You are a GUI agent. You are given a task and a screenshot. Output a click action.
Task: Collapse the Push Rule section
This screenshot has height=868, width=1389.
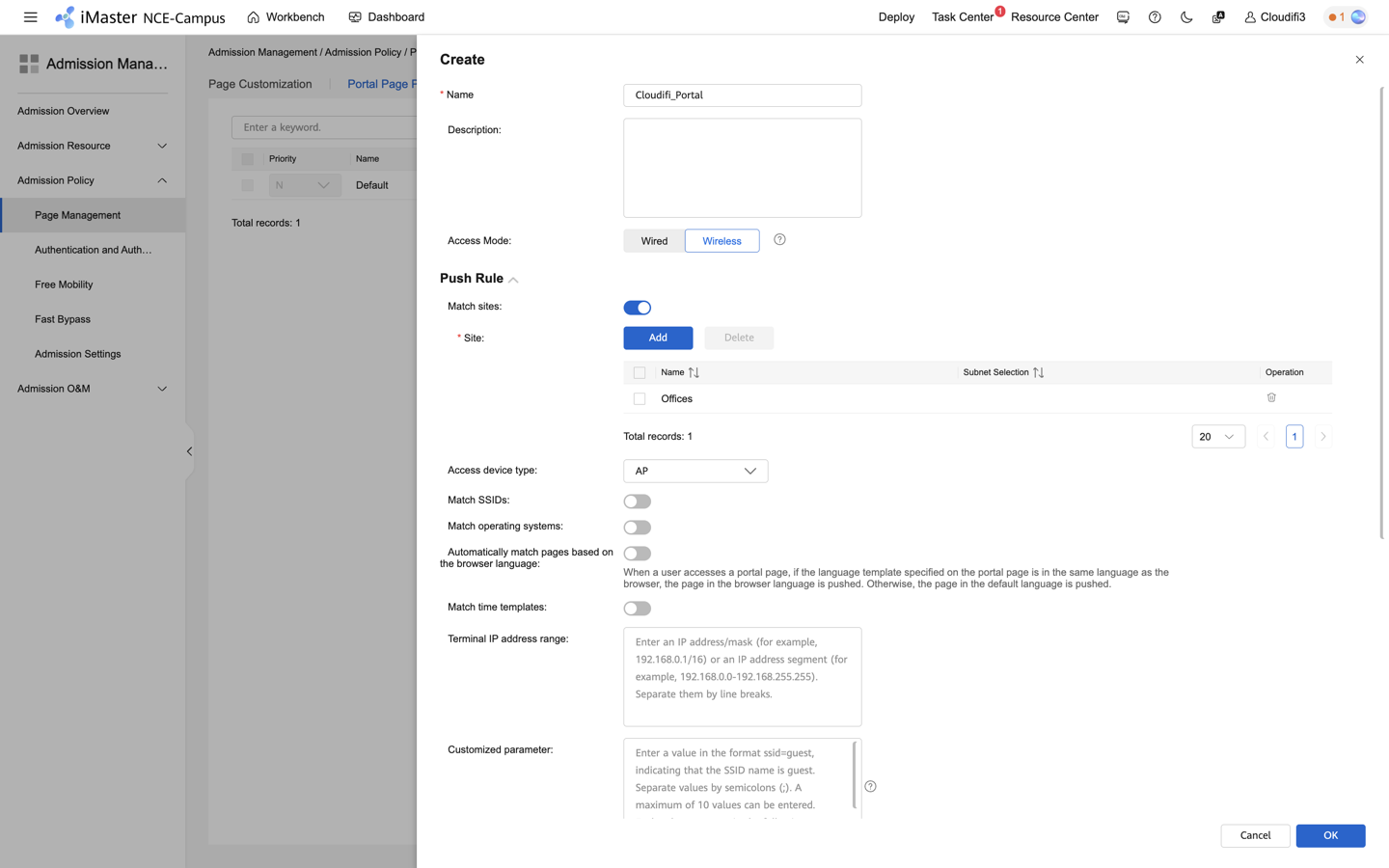pyautogui.click(x=512, y=279)
